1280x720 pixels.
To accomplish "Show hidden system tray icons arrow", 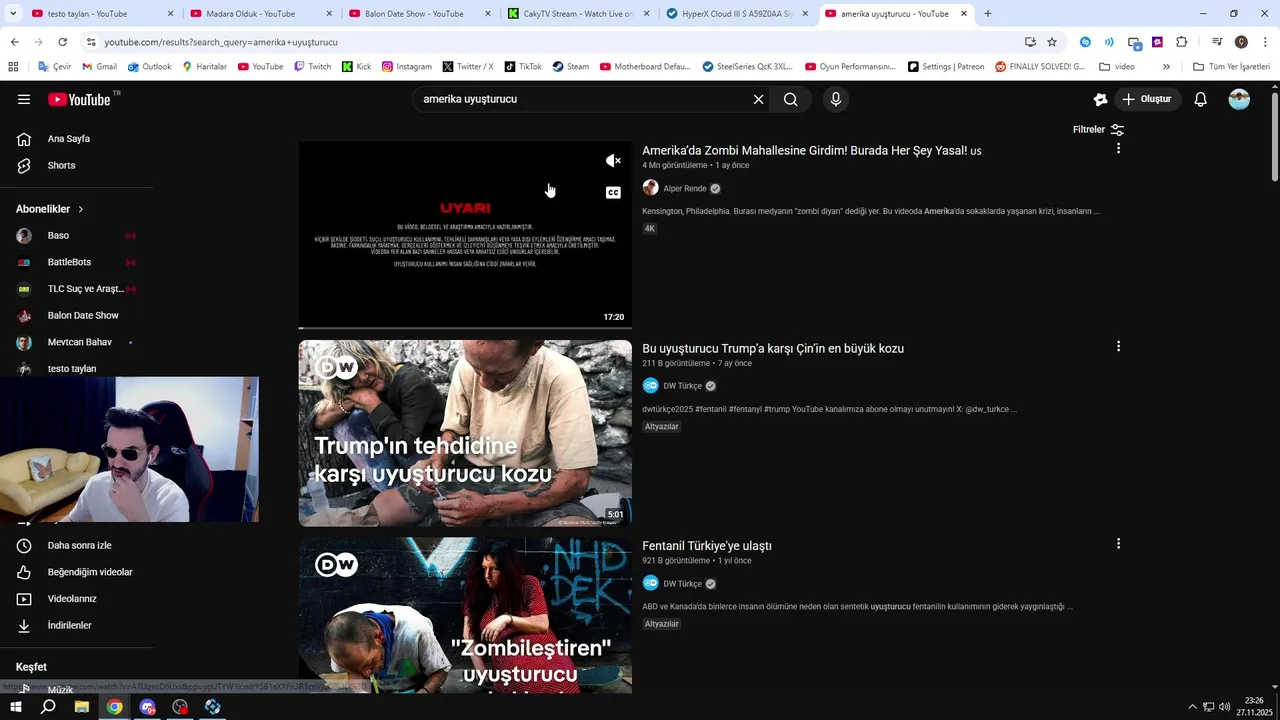I will 1191,707.
